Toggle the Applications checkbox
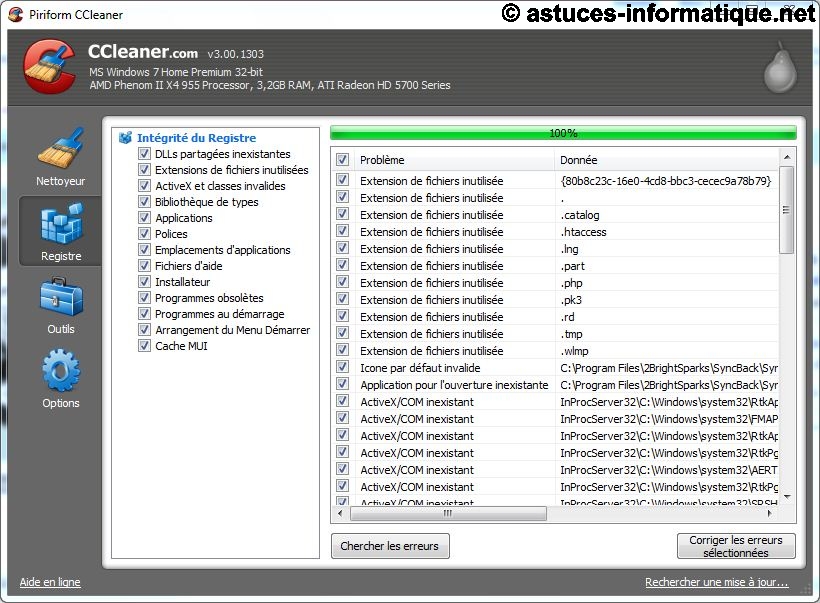 point(144,218)
